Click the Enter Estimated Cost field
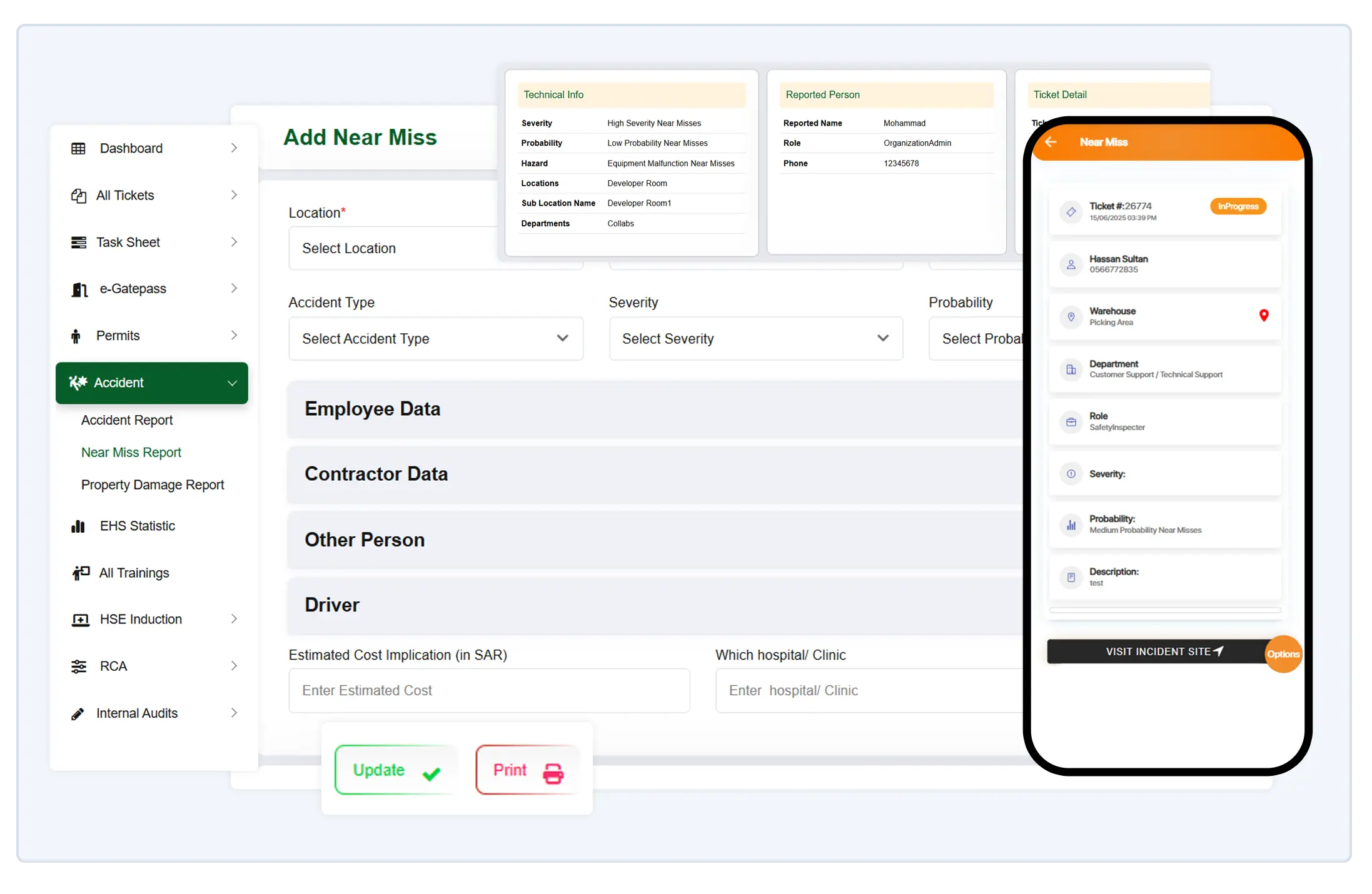 [489, 691]
